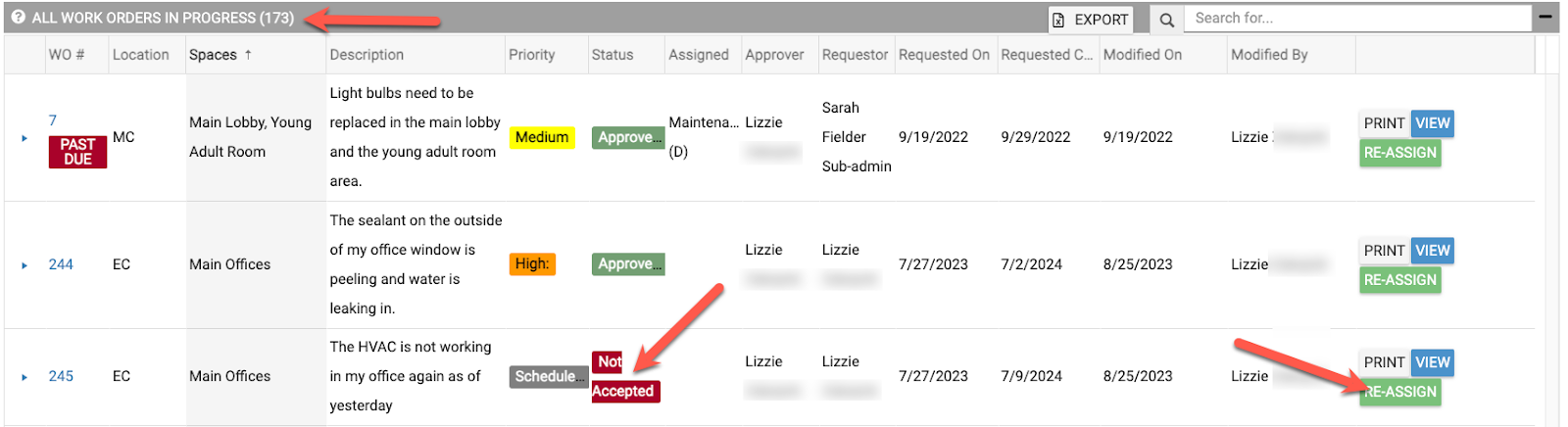Click the PAST DUE badge
This screenshot has width=1568, height=427.
pyautogui.click(x=77, y=152)
